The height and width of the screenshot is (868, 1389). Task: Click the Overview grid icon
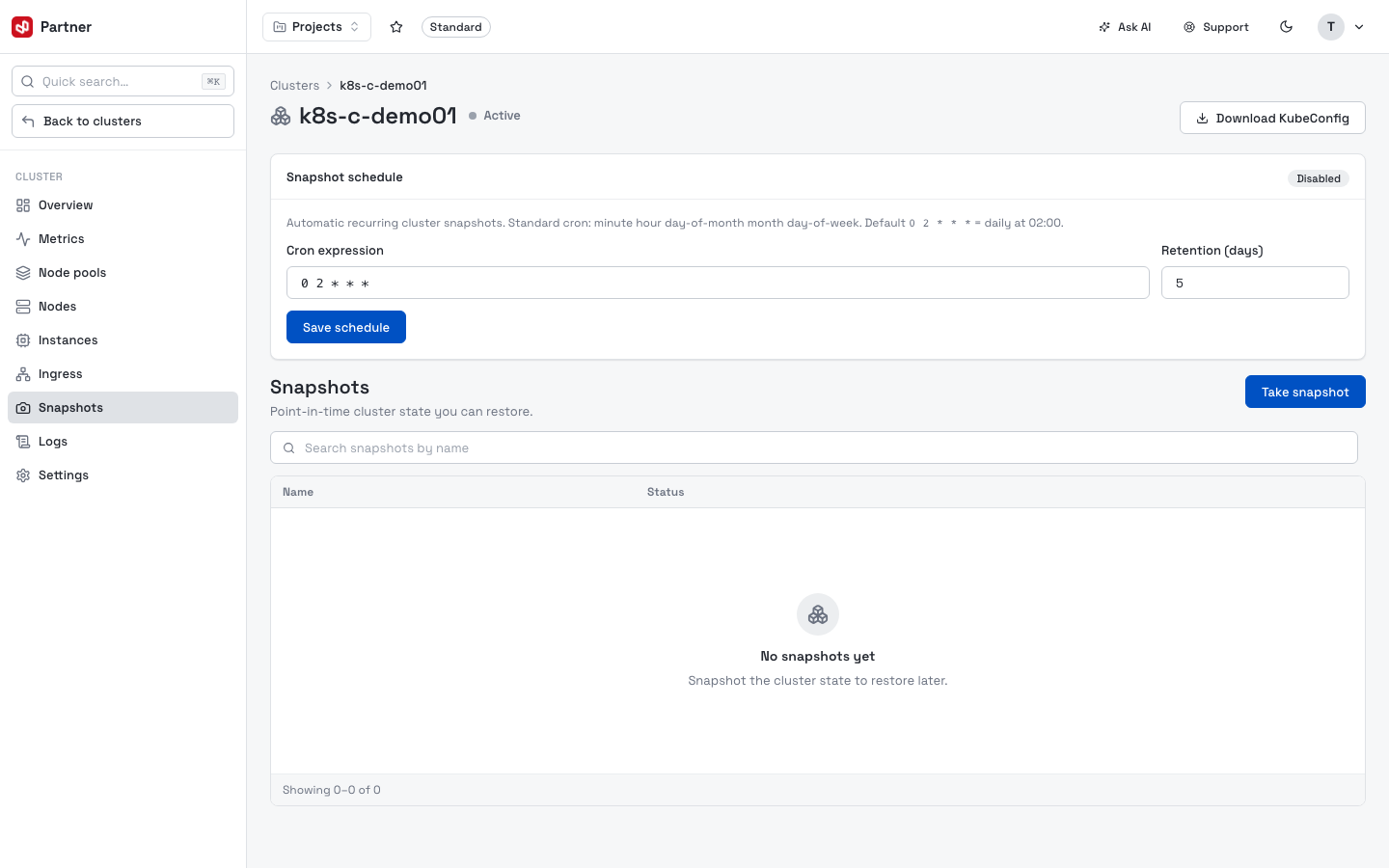(x=23, y=205)
